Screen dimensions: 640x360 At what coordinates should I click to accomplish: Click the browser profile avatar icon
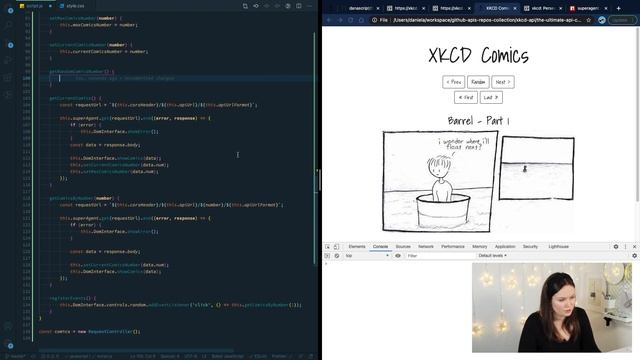602,20
